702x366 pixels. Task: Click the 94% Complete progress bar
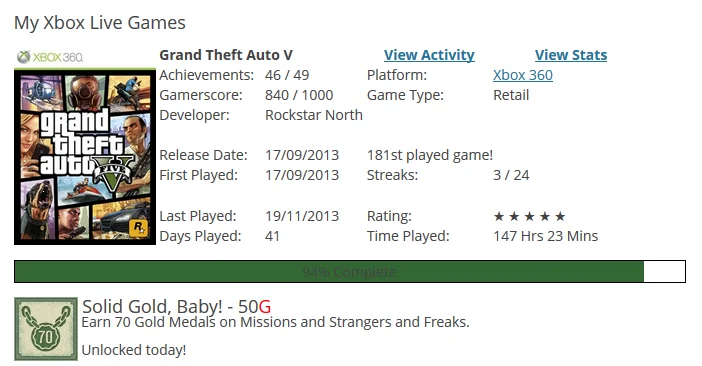[x=350, y=272]
